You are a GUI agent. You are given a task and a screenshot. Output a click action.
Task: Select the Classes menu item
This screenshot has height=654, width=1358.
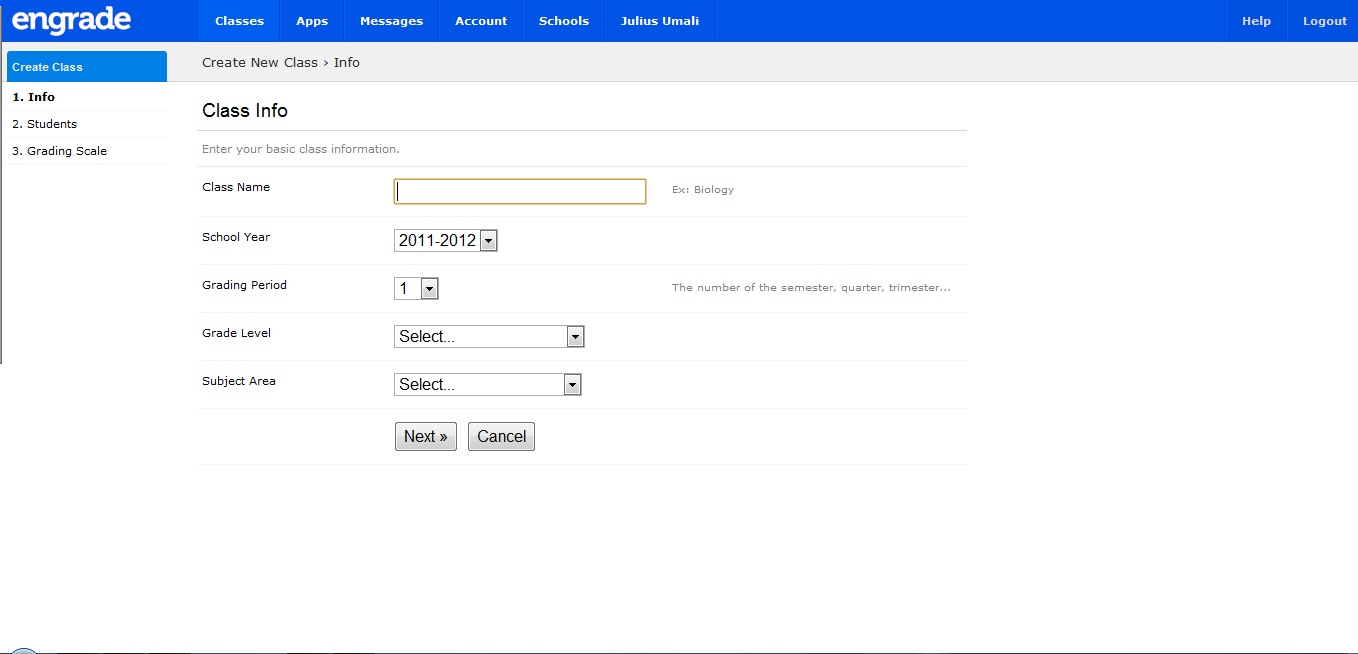coord(238,20)
